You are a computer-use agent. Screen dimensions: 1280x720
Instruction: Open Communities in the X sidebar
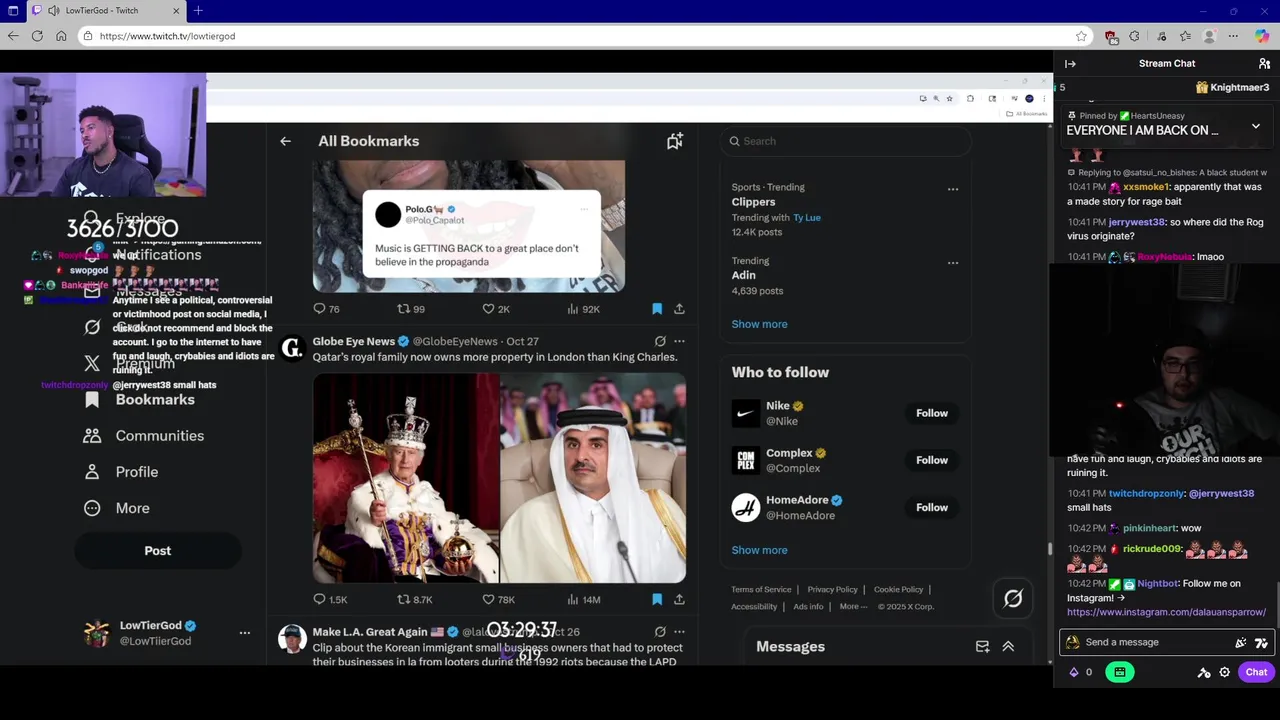point(145,436)
